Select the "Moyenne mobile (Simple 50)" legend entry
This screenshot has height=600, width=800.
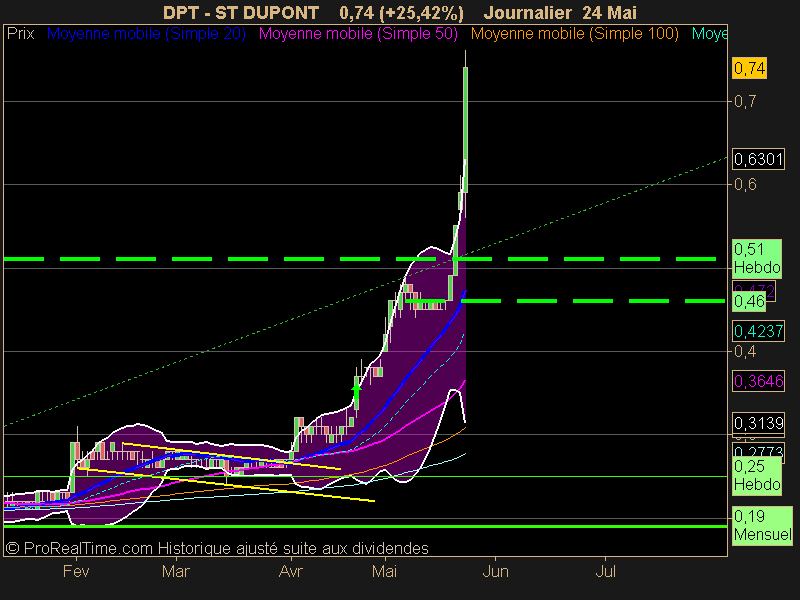click(x=358, y=34)
